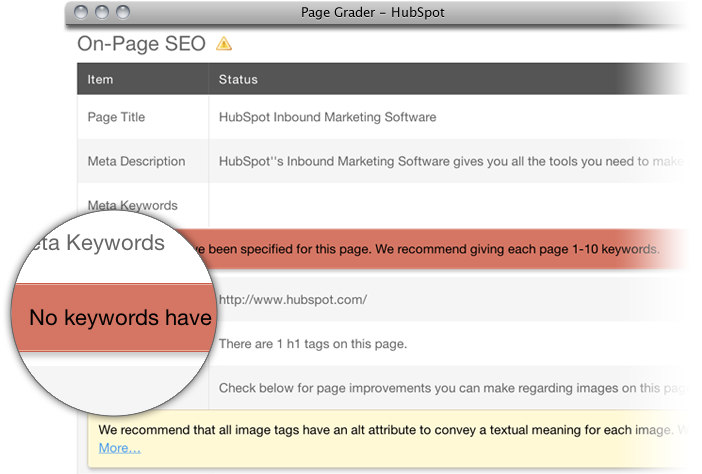Click the meta description text starting HubSpot''s Inbound
702x474 pixels.
pos(451,161)
